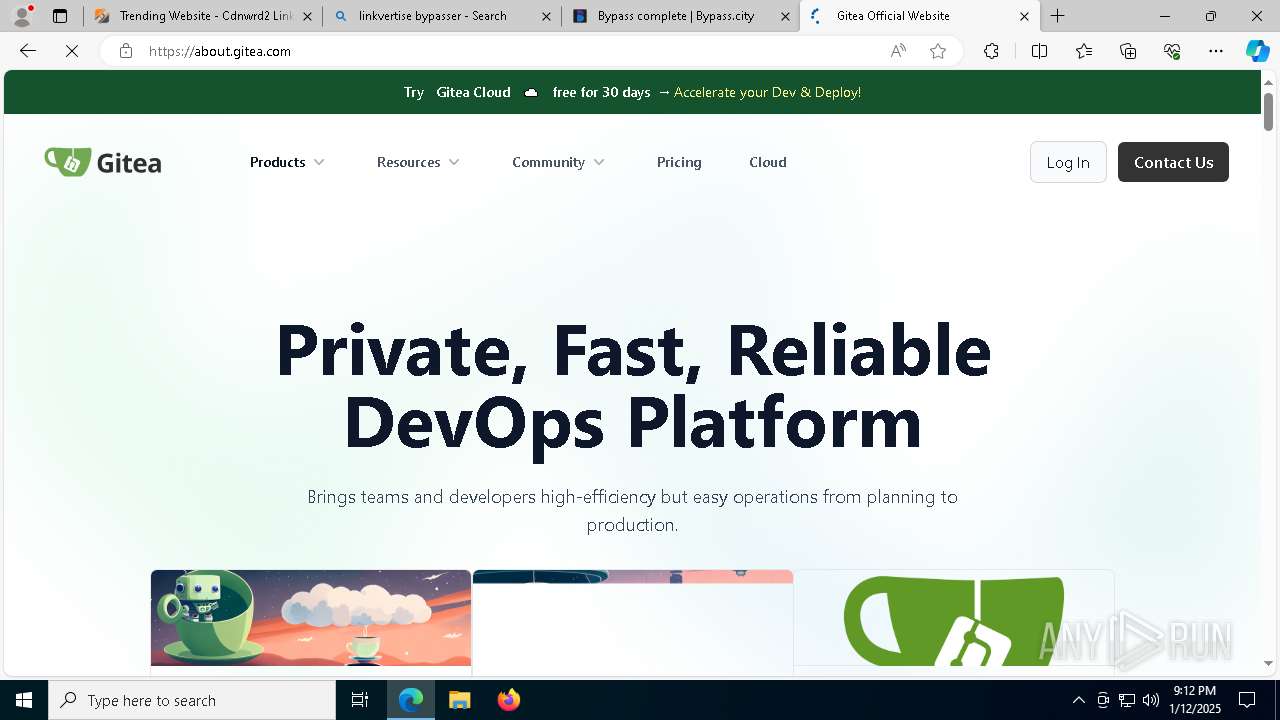1280x720 pixels.
Task: Click the taskbar clock and date
Action: point(1194,700)
